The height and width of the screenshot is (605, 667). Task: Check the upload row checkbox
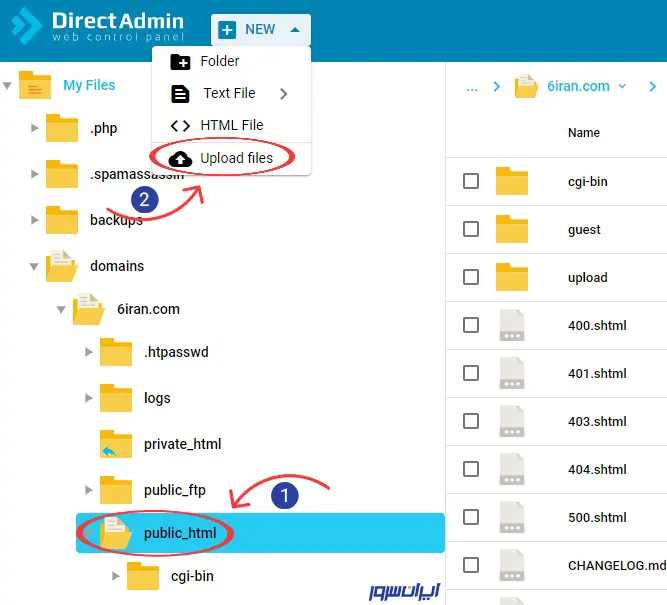point(471,277)
